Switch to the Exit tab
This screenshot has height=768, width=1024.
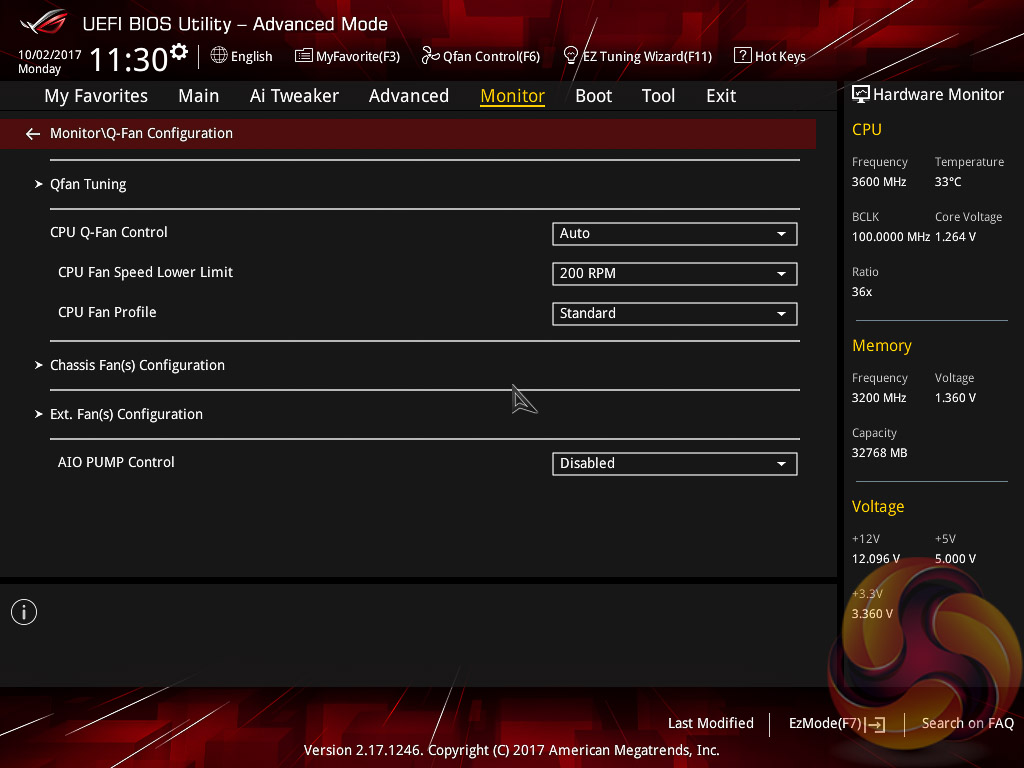point(721,96)
